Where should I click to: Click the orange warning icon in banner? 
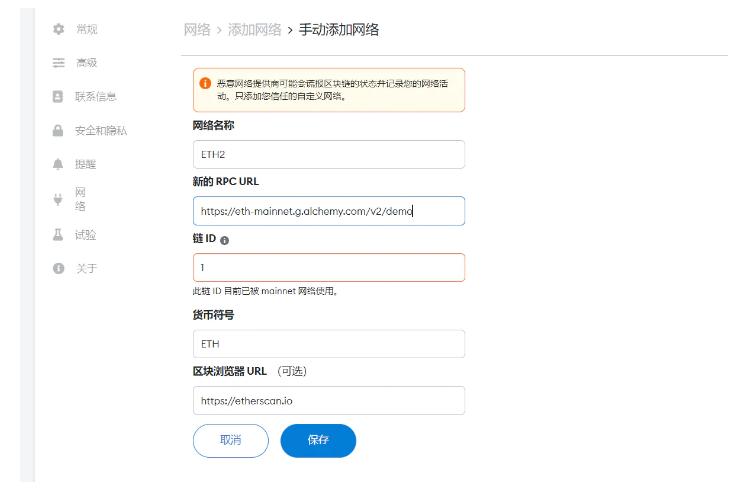[205, 83]
